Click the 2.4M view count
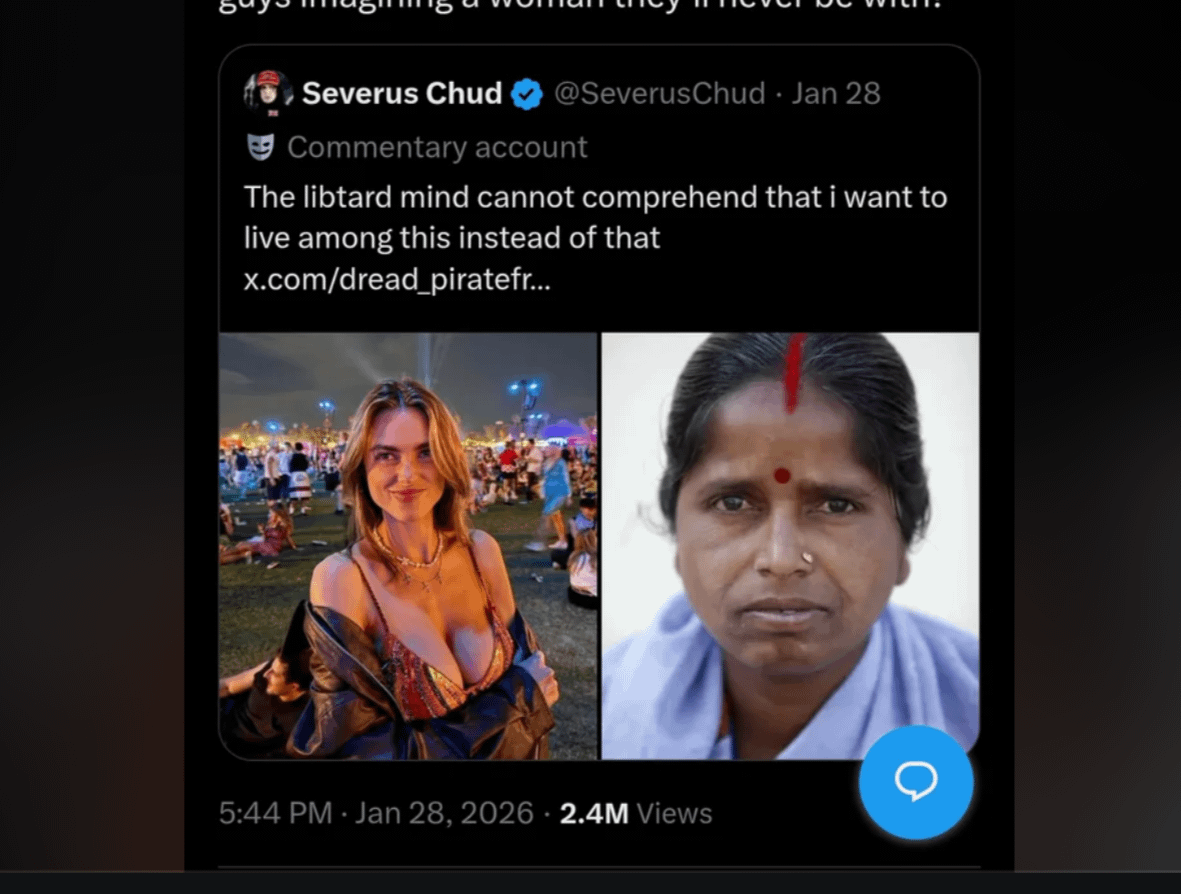This screenshot has height=894, width=1181. 594,813
